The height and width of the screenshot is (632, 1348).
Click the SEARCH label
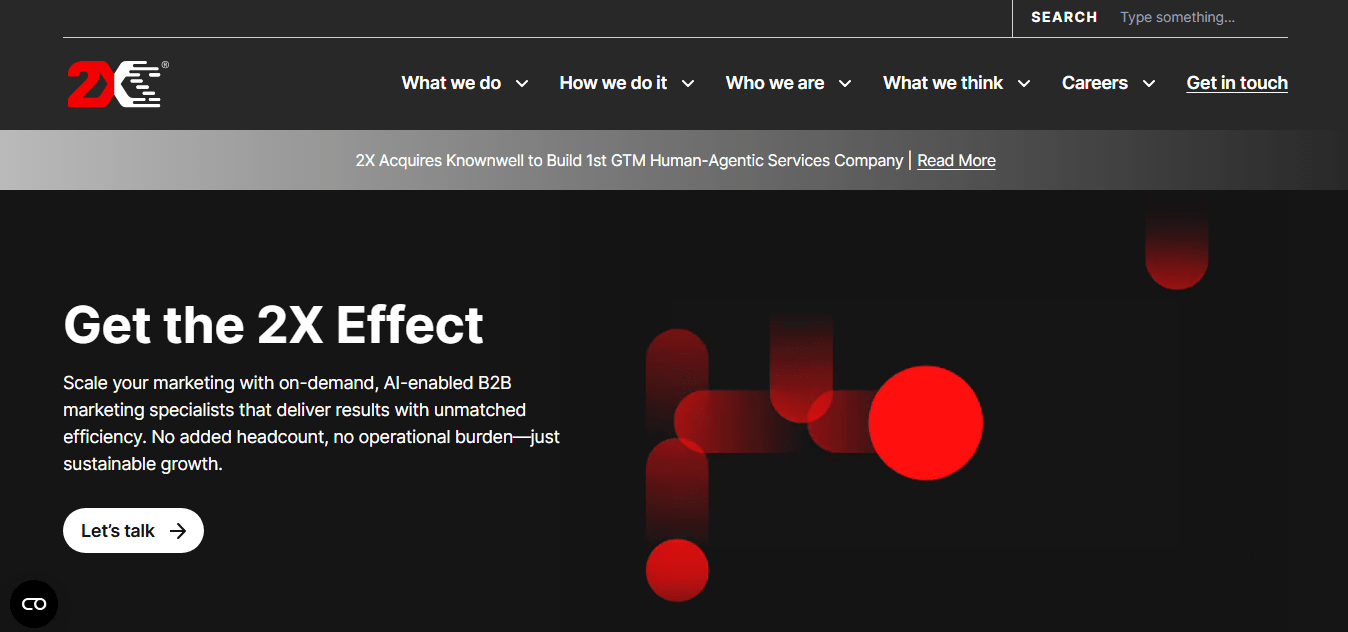click(1064, 17)
